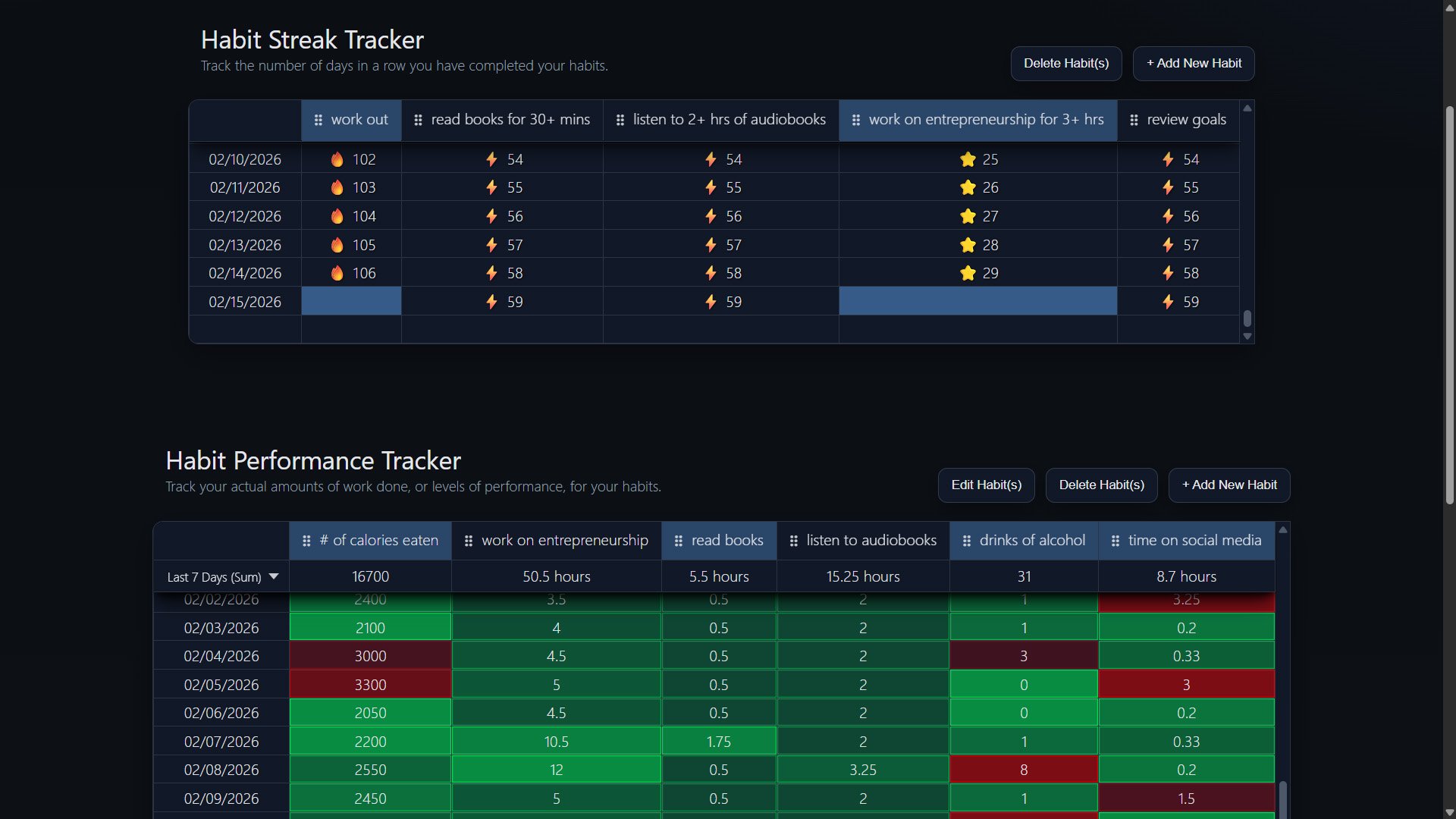Image resolution: width=1456 pixels, height=819 pixels.
Task: Click the lightning bolt icon beside 59 for 02/15/2026
Action: point(493,301)
